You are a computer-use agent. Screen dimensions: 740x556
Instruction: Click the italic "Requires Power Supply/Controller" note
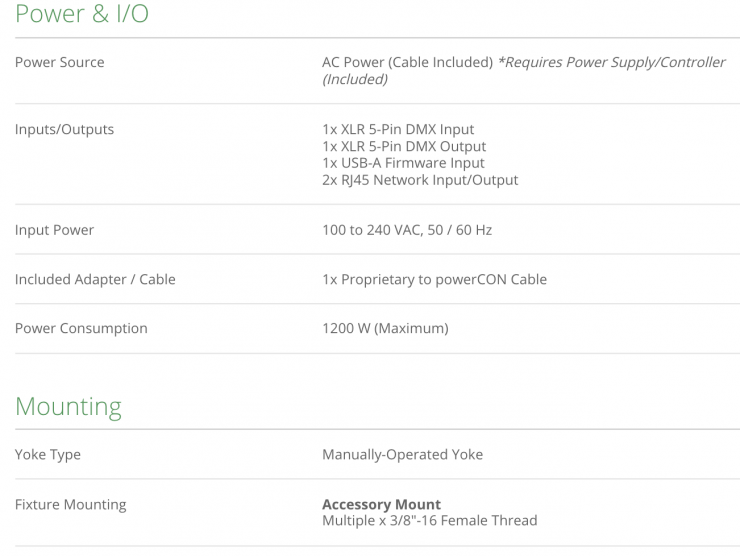612,62
